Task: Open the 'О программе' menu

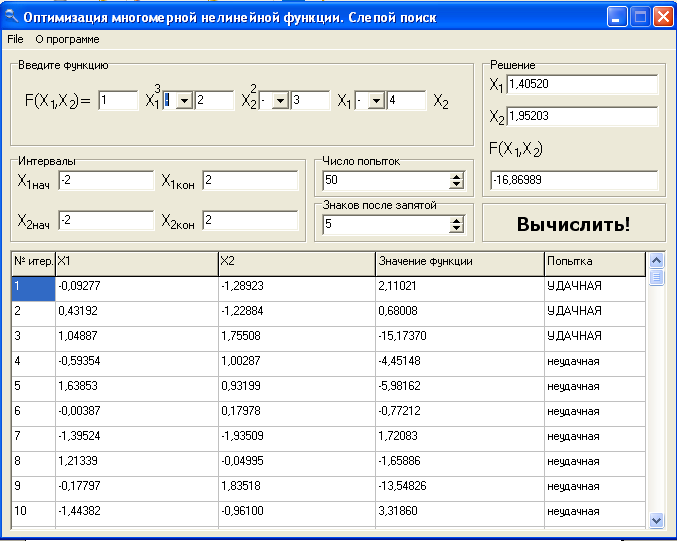Action: click(67, 39)
